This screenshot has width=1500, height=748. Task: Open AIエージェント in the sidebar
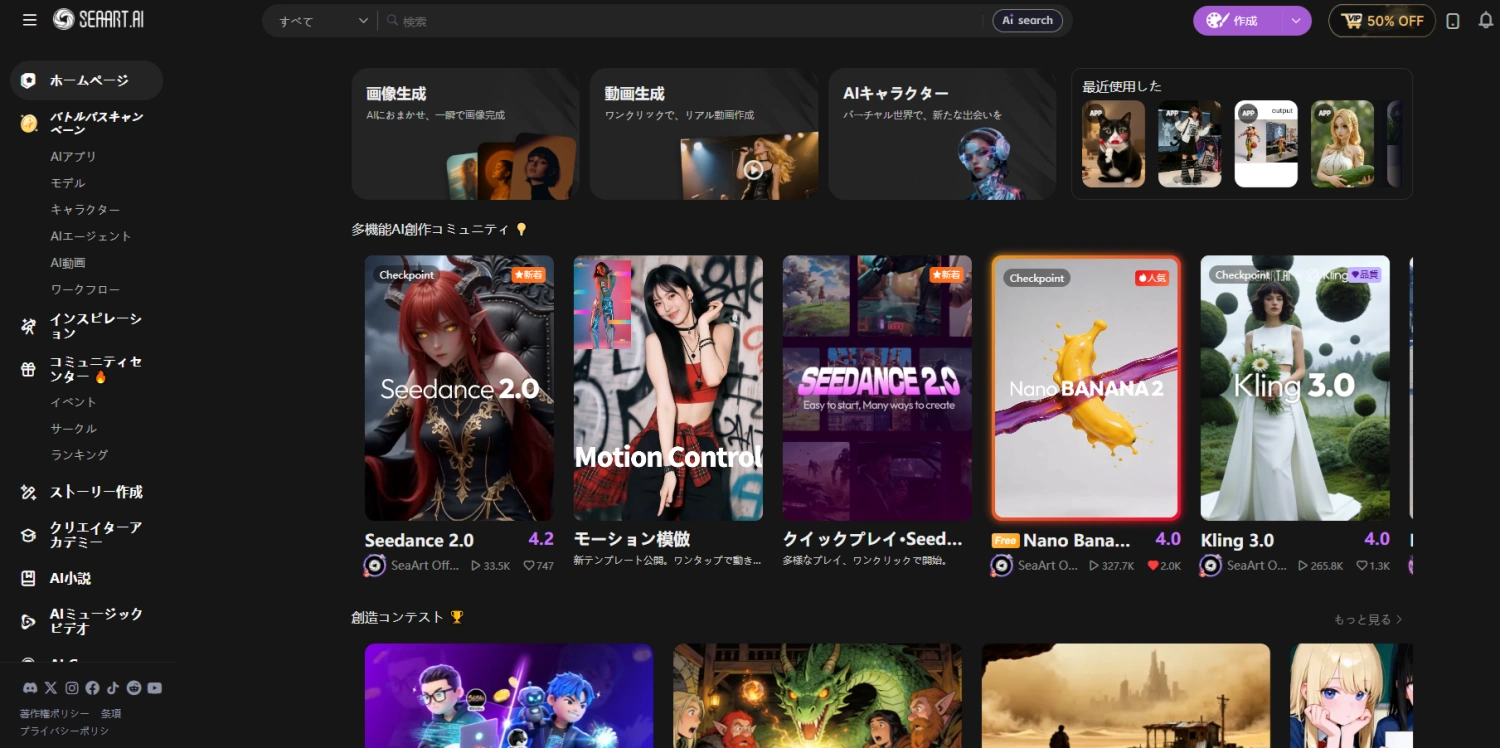[91, 236]
